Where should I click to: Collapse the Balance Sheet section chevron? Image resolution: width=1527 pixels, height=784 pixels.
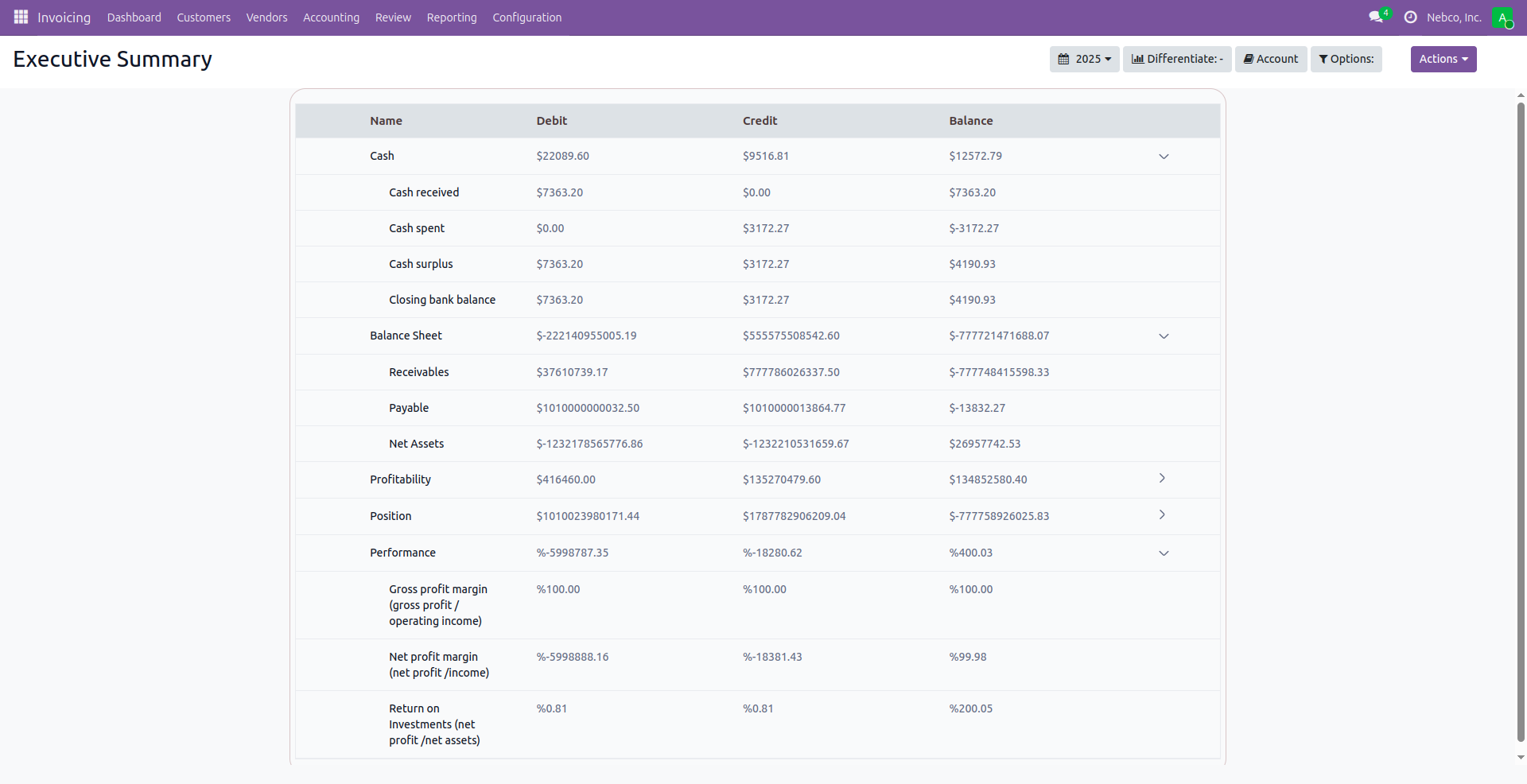(x=1164, y=336)
